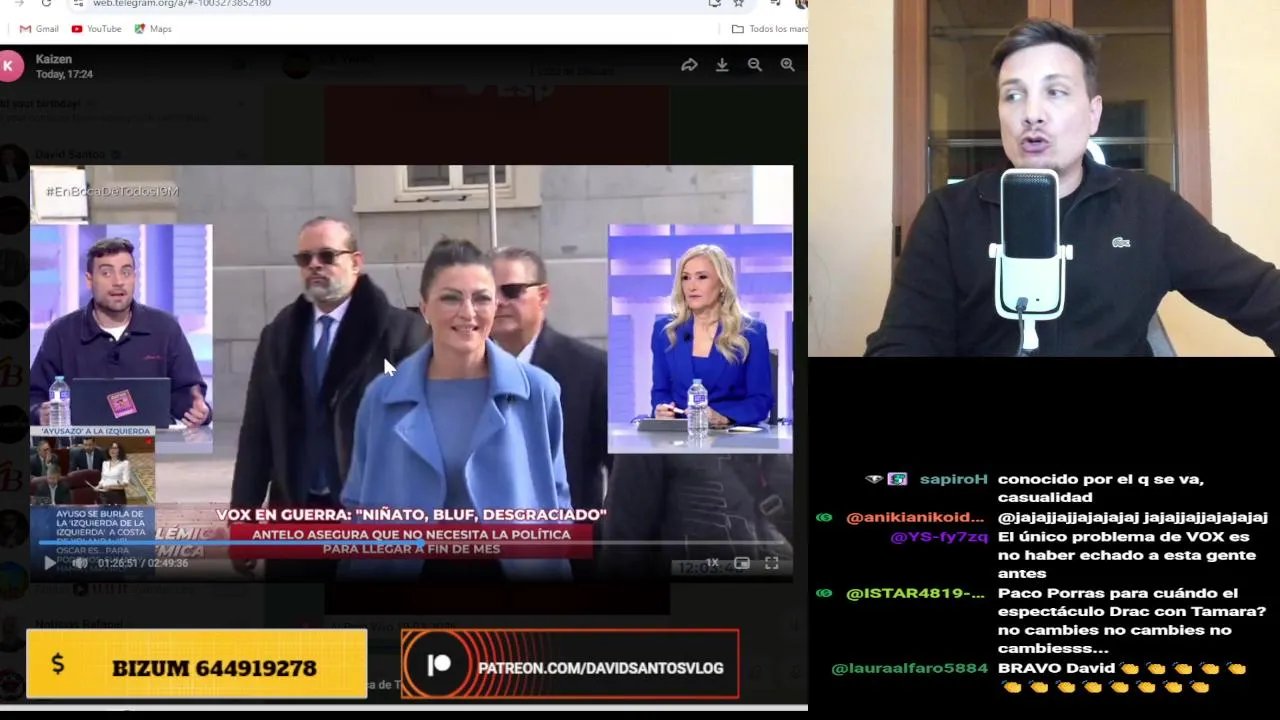This screenshot has width=1280, height=720.
Task: Forward the media with the share arrow
Action: coord(689,65)
